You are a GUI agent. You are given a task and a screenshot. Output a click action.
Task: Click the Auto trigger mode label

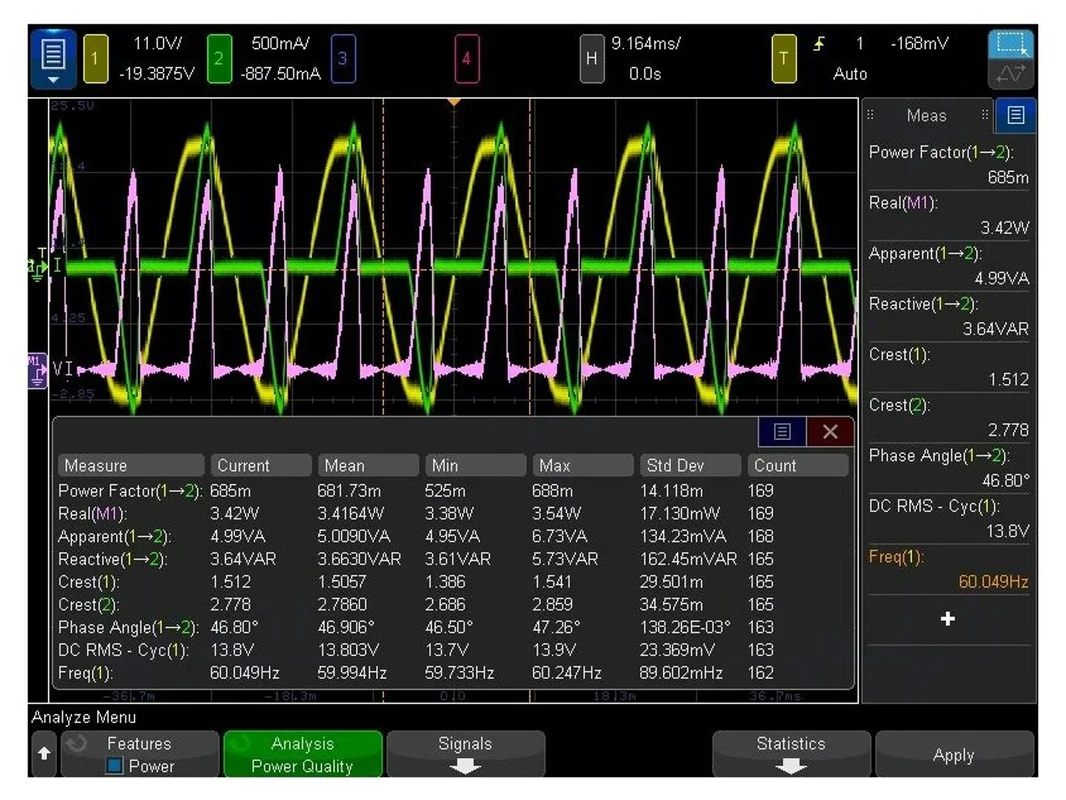tap(850, 73)
